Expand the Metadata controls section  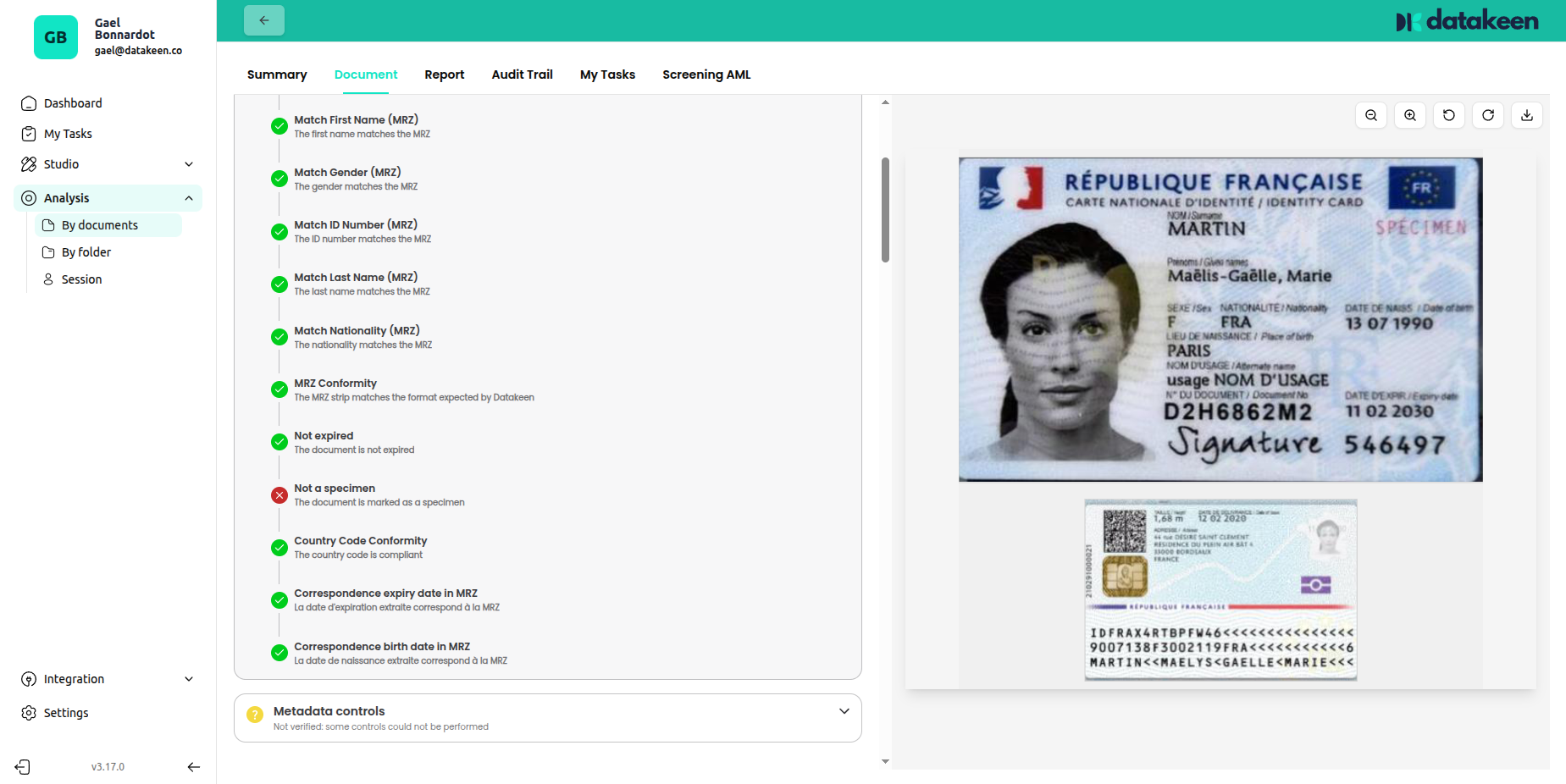click(844, 711)
